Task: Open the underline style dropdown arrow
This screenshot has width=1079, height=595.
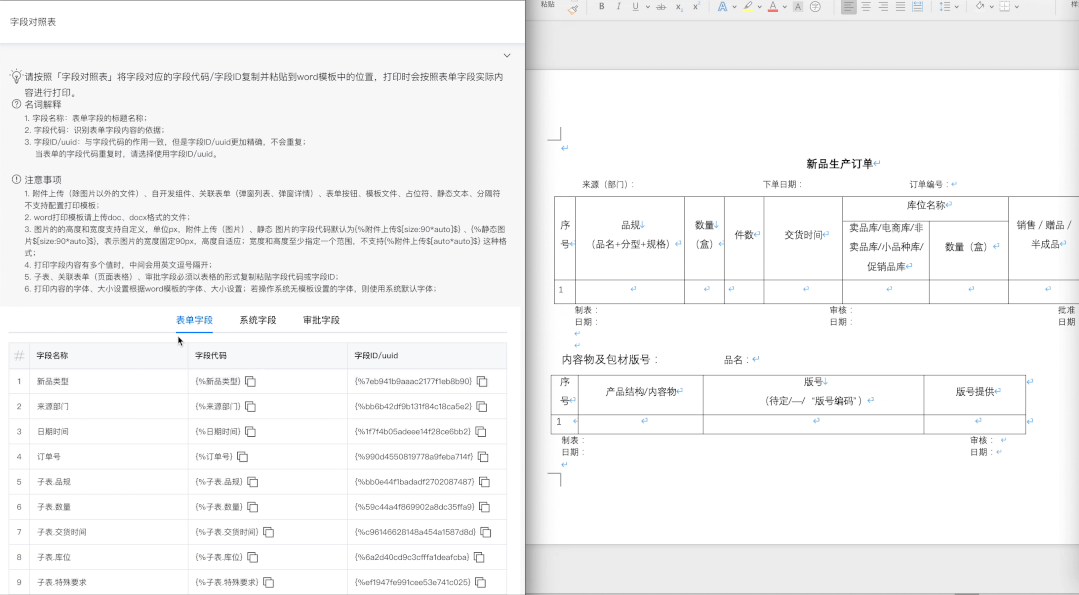Action: (648, 7)
